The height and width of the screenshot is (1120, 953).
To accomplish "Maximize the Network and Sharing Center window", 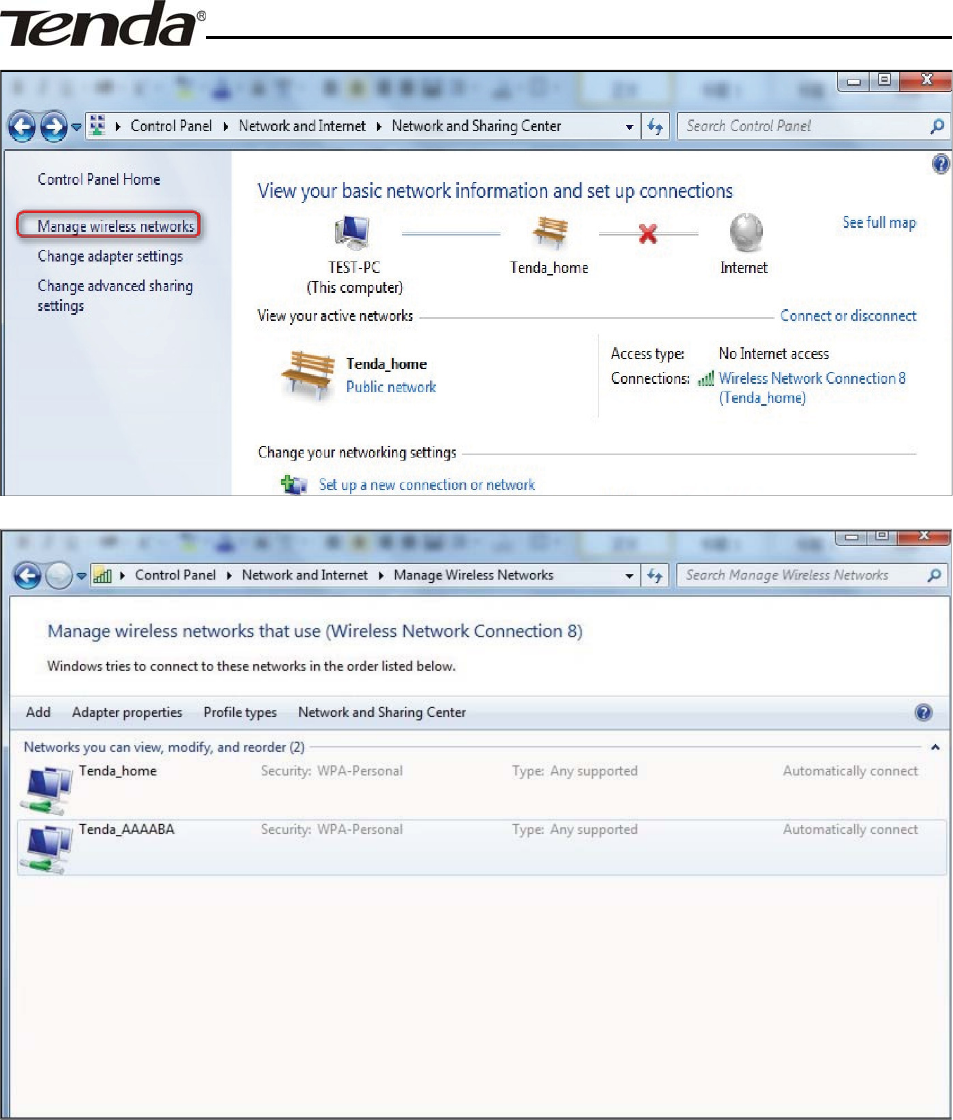I will 884,81.
